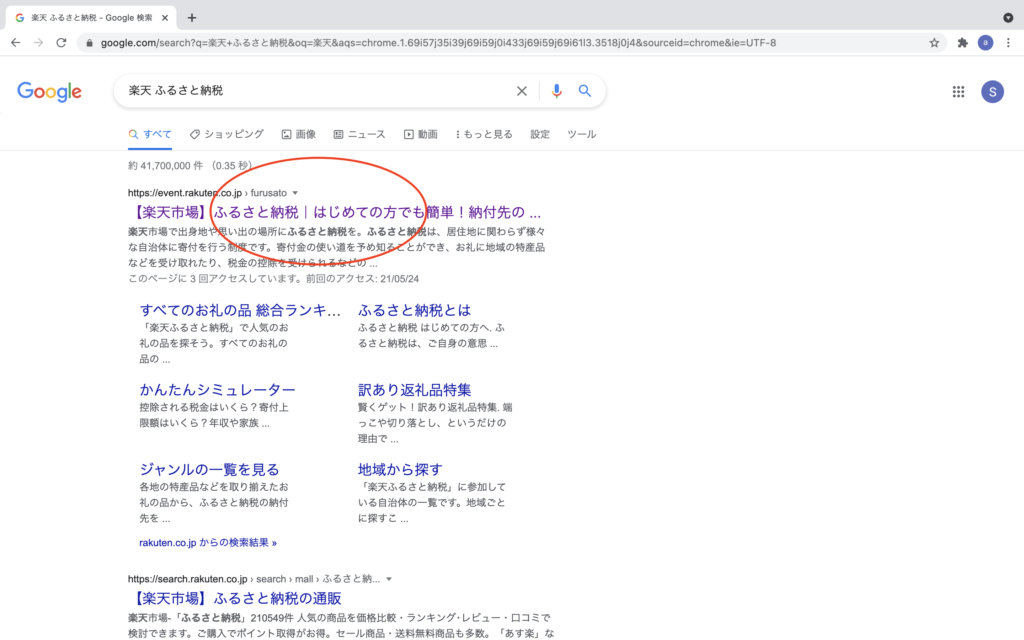Image resolution: width=1024 pixels, height=640 pixels.
Task: Open the かんたんシミュレーター sitelink
Action: click(217, 390)
